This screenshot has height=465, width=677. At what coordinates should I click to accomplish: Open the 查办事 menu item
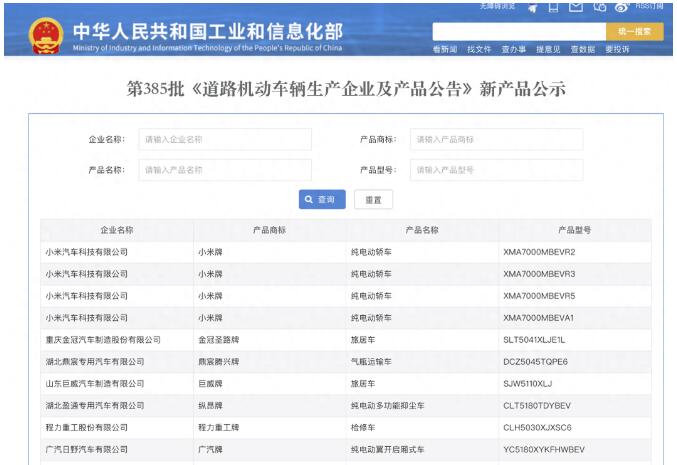[x=513, y=49]
